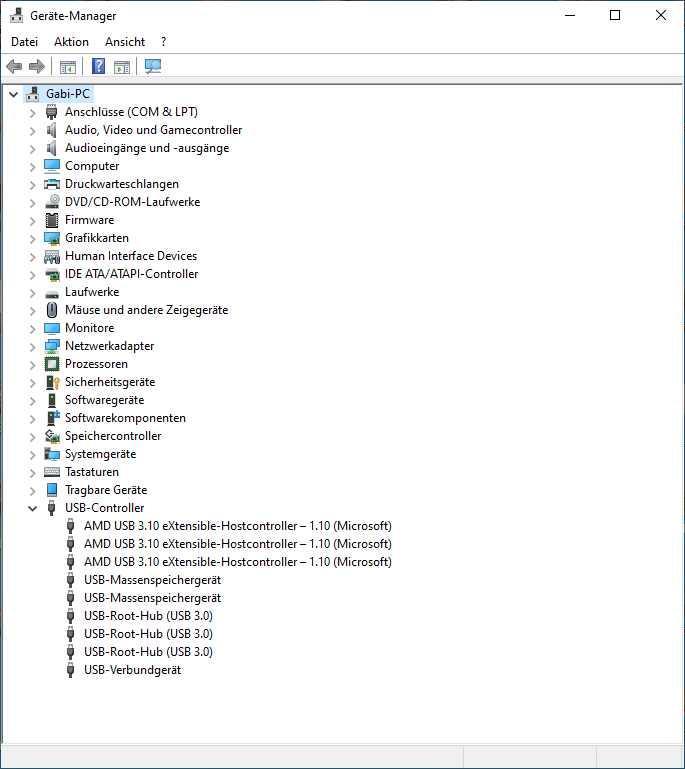
Task: Click the Mäuse und andere Zeigegeräte mouse icon
Action: coord(51,310)
